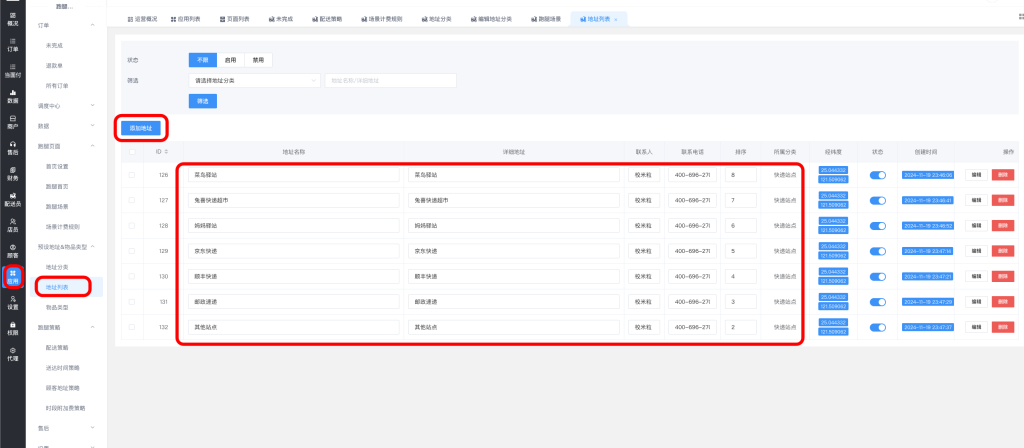Select the 应用 icon in sidebar
1024x448 pixels.
(x=13, y=276)
